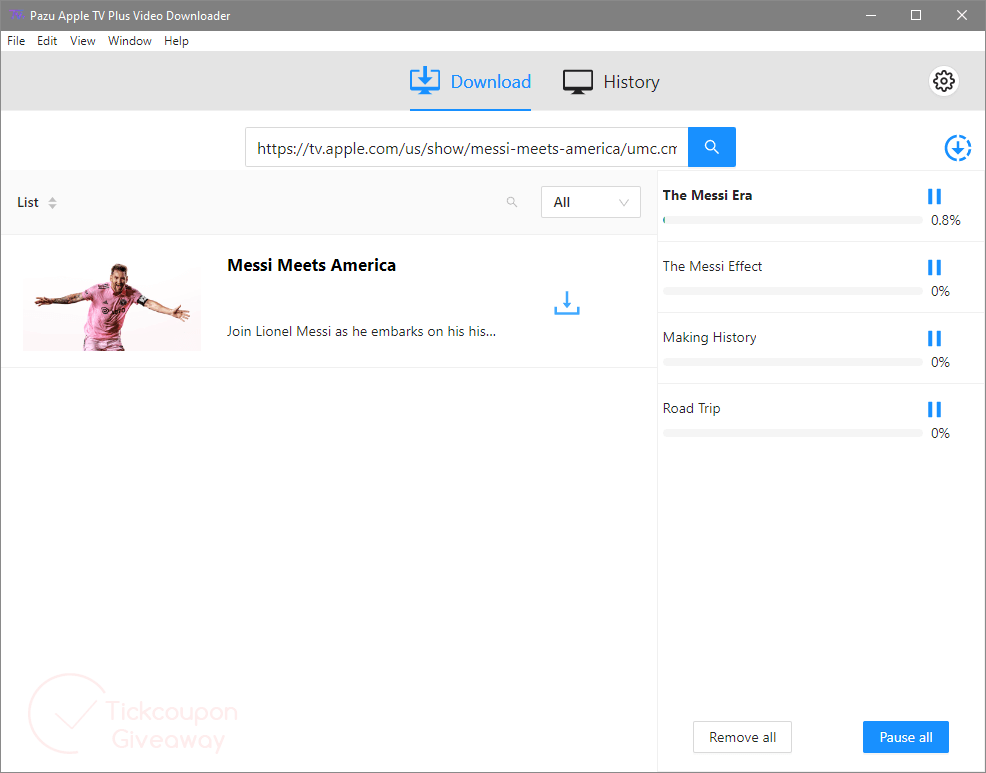Download Messi Meets America via arrow icon
This screenshot has width=986, height=773.
click(567, 302)
